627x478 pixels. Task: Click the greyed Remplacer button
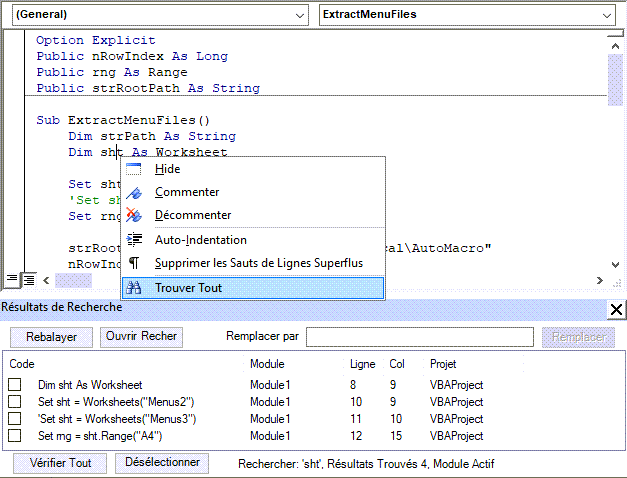[578, 337]
